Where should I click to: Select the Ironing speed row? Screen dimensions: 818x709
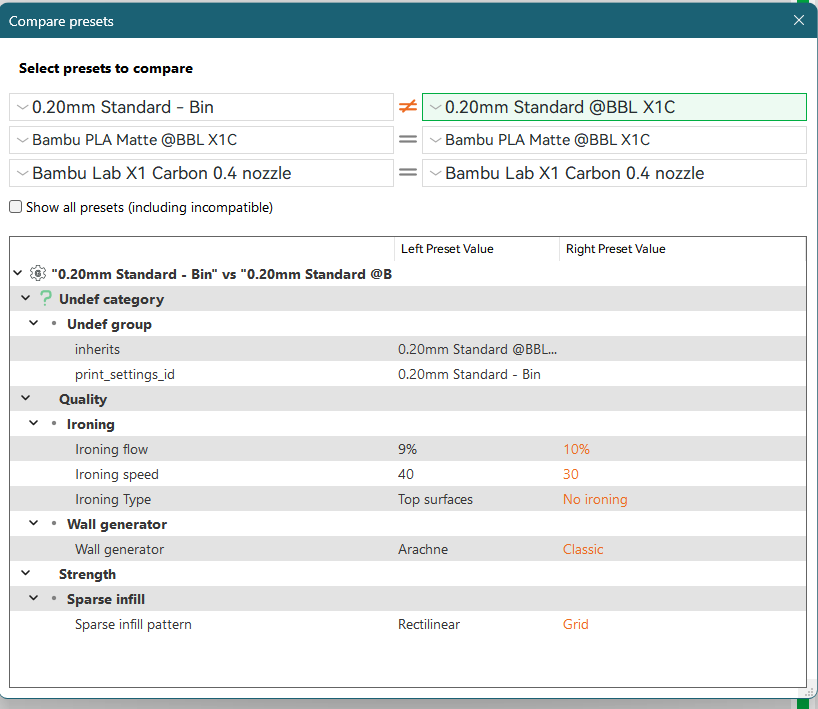pyautogui.click(x=408, y=474)
